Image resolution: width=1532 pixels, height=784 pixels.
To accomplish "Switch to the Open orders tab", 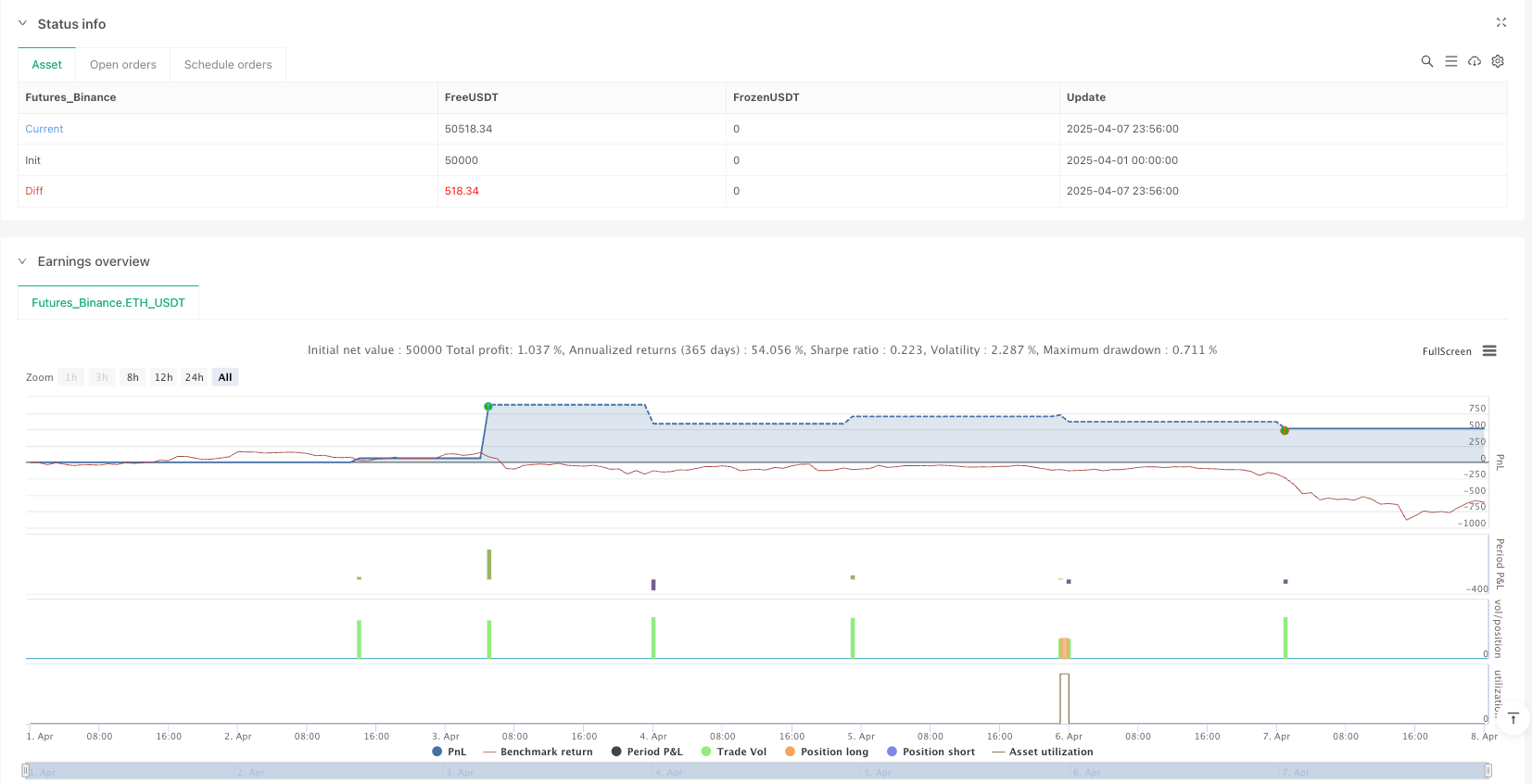I will (123, 65).
